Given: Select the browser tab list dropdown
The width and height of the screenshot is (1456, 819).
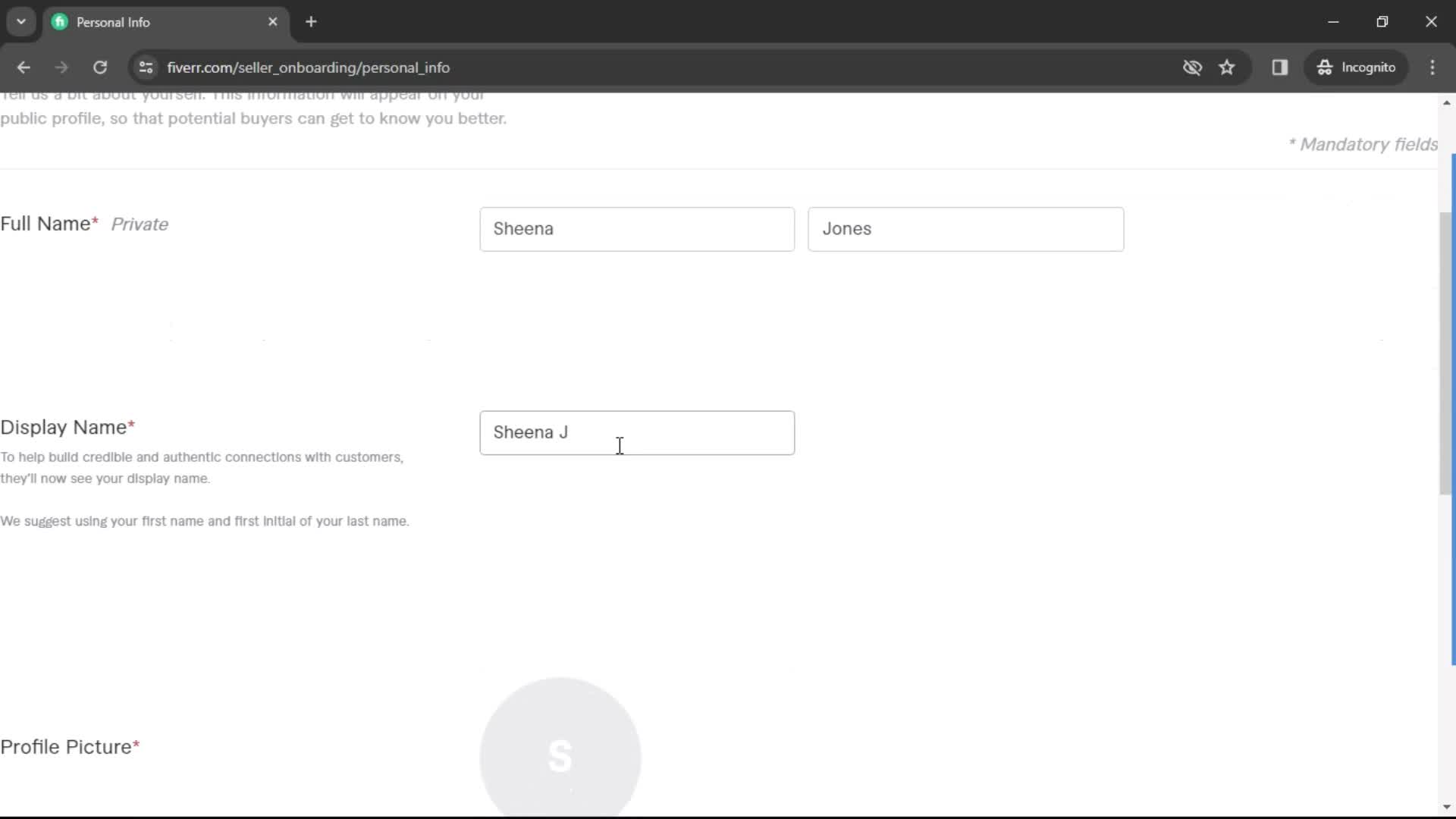Looking at the screenshot, I should tap(21, 21).
